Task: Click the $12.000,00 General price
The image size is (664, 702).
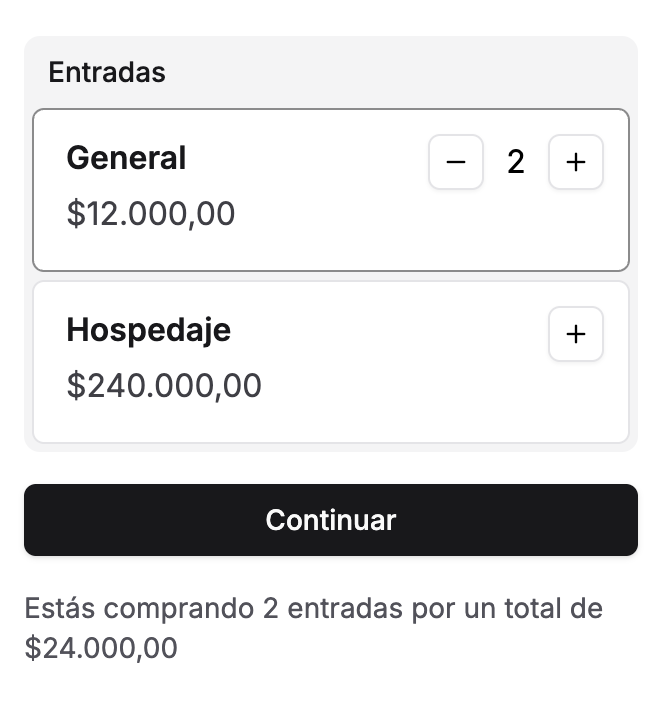Action: (x=151, y=214)
